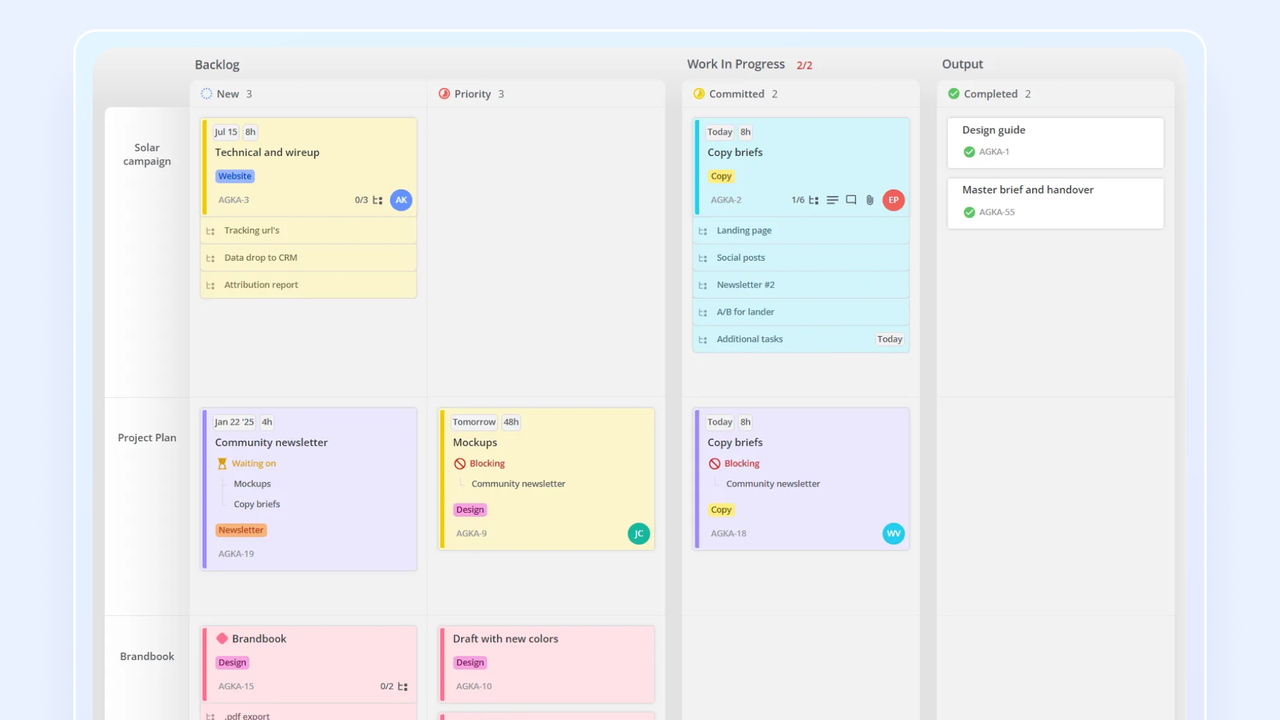This screenshot has width=1280, height=720.
Task: Click the JC avatar on Mockups card
Action: click(x=639, y=533)
